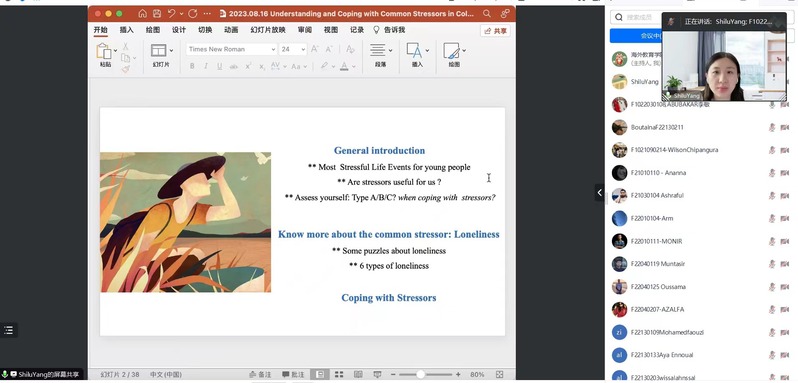Switch to the 幻灯片放映 ribbon tab

[x=268, y=30]
